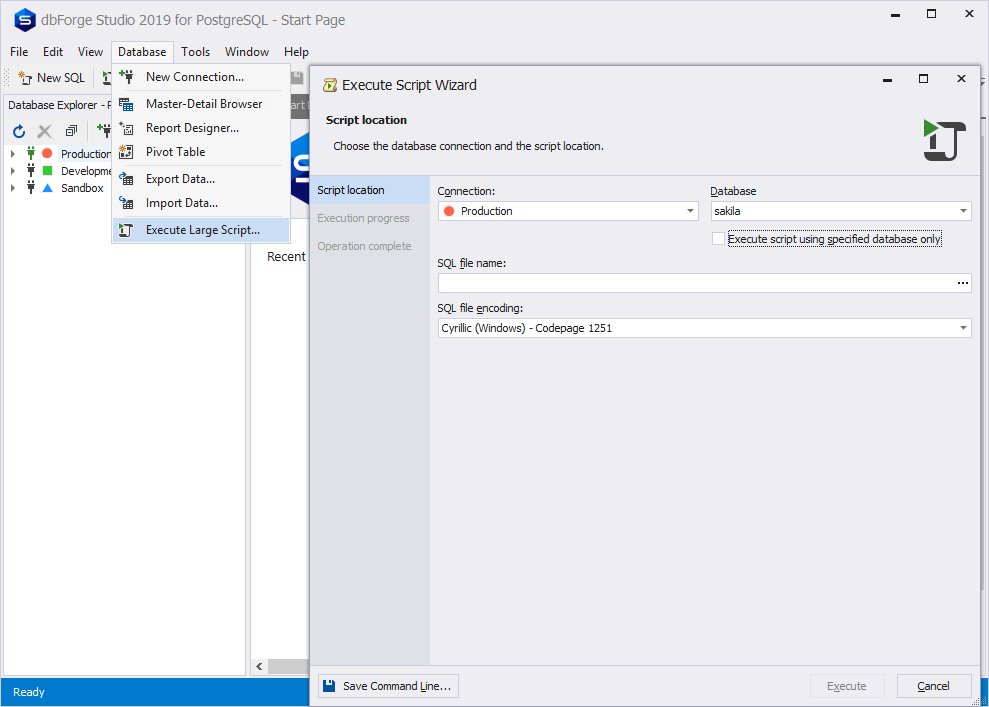The image size is (989, 707).
Task: Click the new connection plug icon in Database Explorer toolbar
Action: point(103,131)
